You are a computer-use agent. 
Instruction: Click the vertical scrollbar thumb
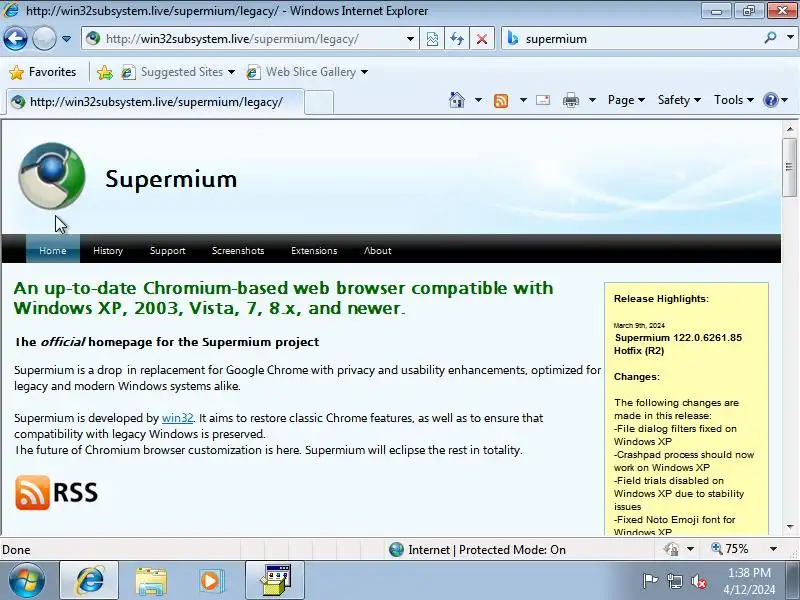coord(789,166)
